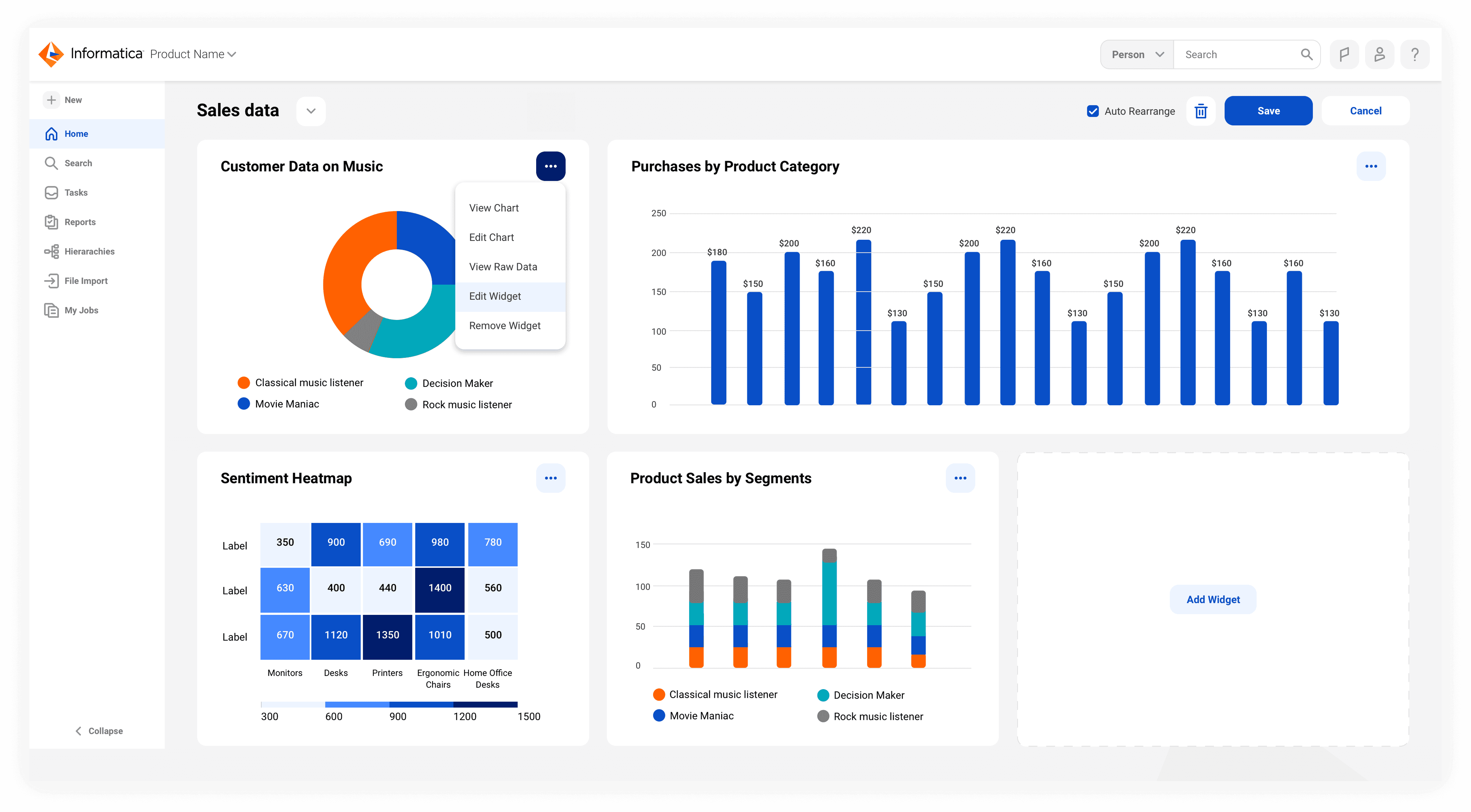Choose View Raw Data option
1471x812 pixels.
(x=502, y=267)
